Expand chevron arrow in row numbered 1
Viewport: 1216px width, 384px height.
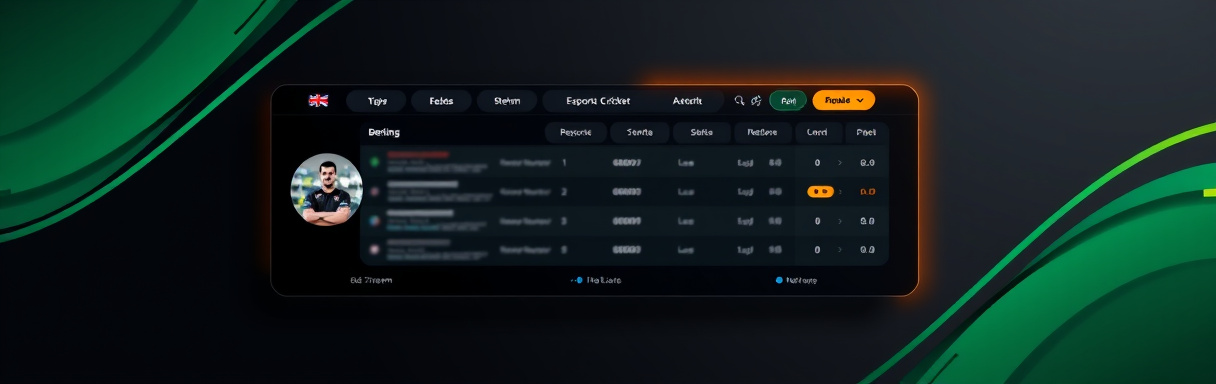840,162
